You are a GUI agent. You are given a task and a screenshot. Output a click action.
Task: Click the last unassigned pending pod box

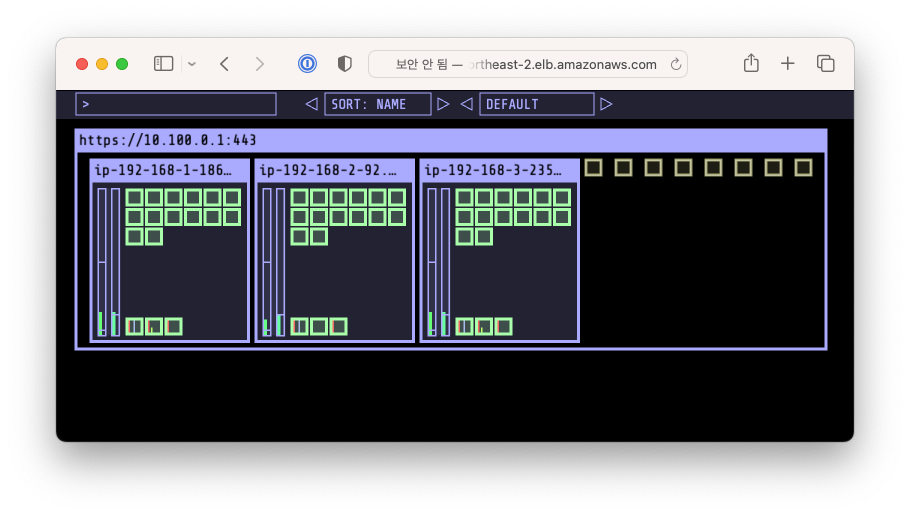pos(803,168)
